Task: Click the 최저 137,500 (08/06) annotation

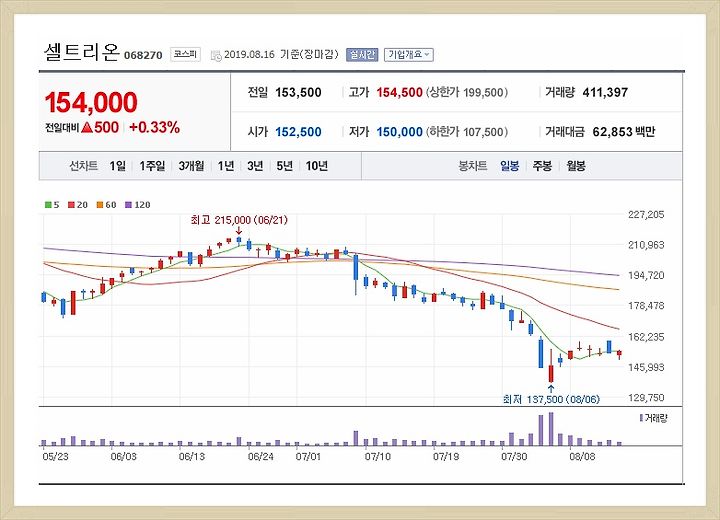Action: point(551,399)
